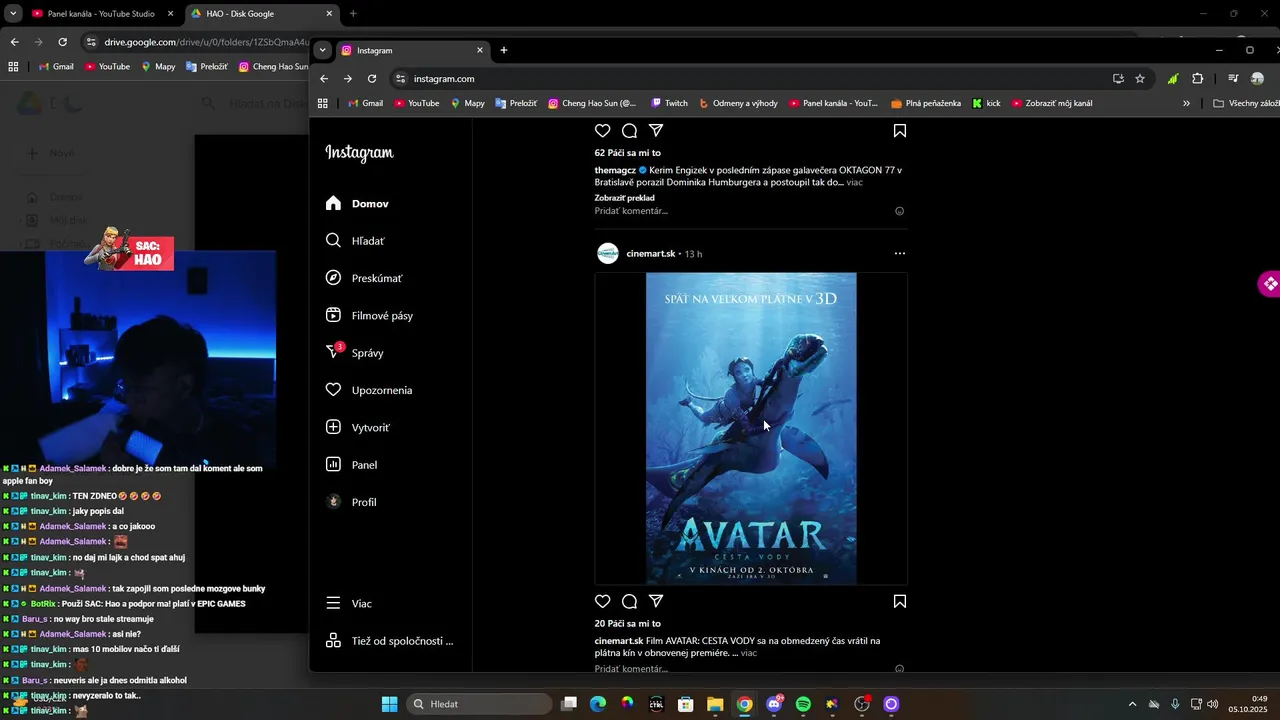Open themagcz profile from caption
Viewport: 1280px width, 720px height.
pyautogui.click(x=616, y=170)
